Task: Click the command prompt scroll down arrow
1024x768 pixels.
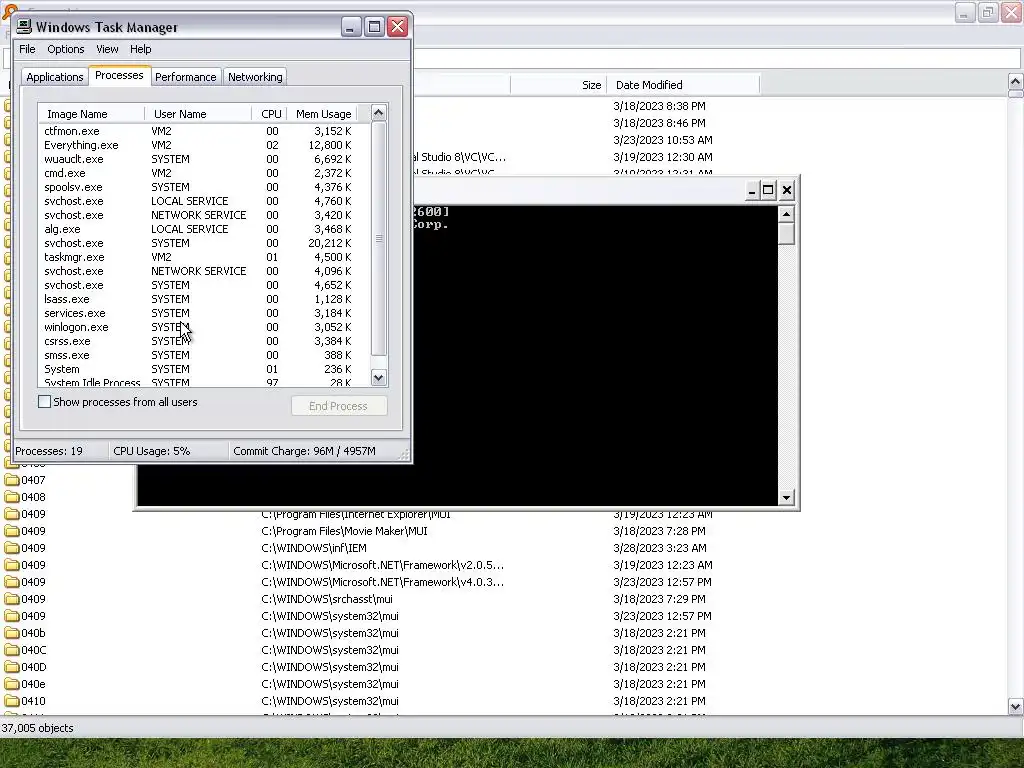Action: pos(786,498)
